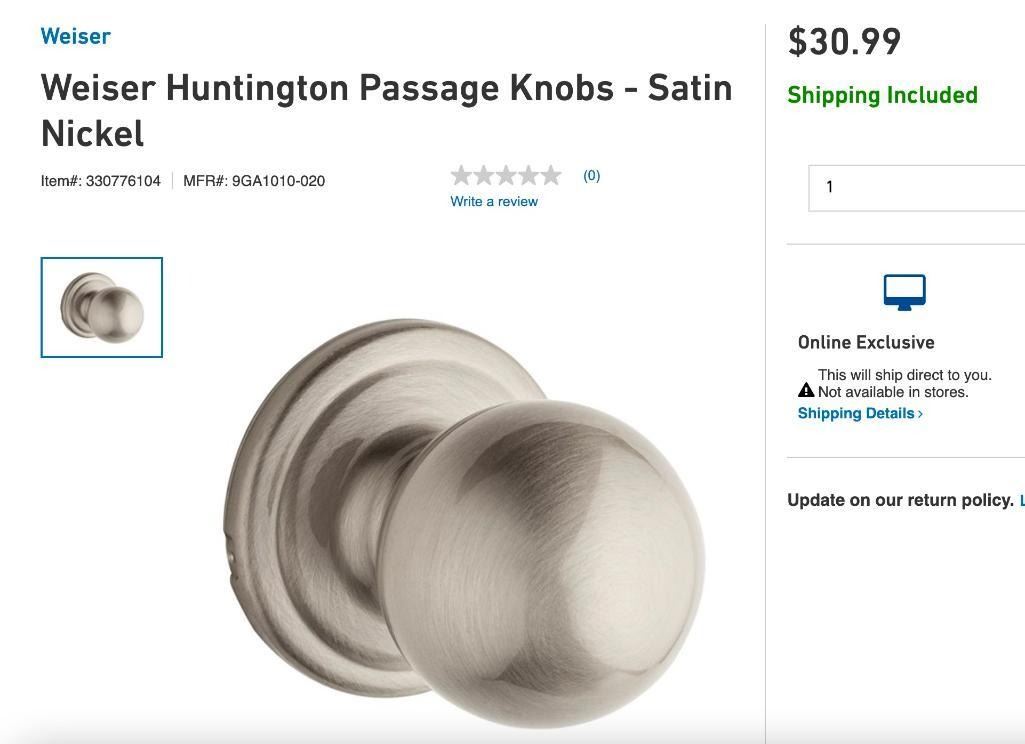Viewport: 1025px width, 744px height.
Task: Select the third rating star
Action: click(506, 176)
